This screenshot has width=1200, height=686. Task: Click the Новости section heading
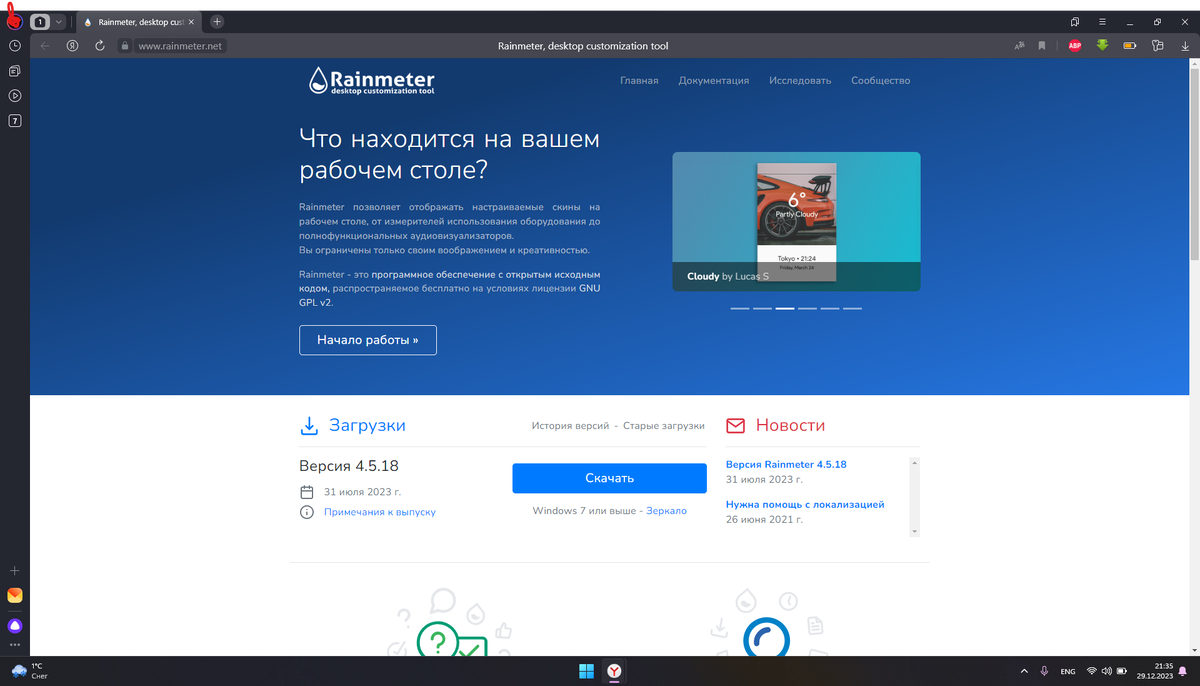(x=790, y=425)
